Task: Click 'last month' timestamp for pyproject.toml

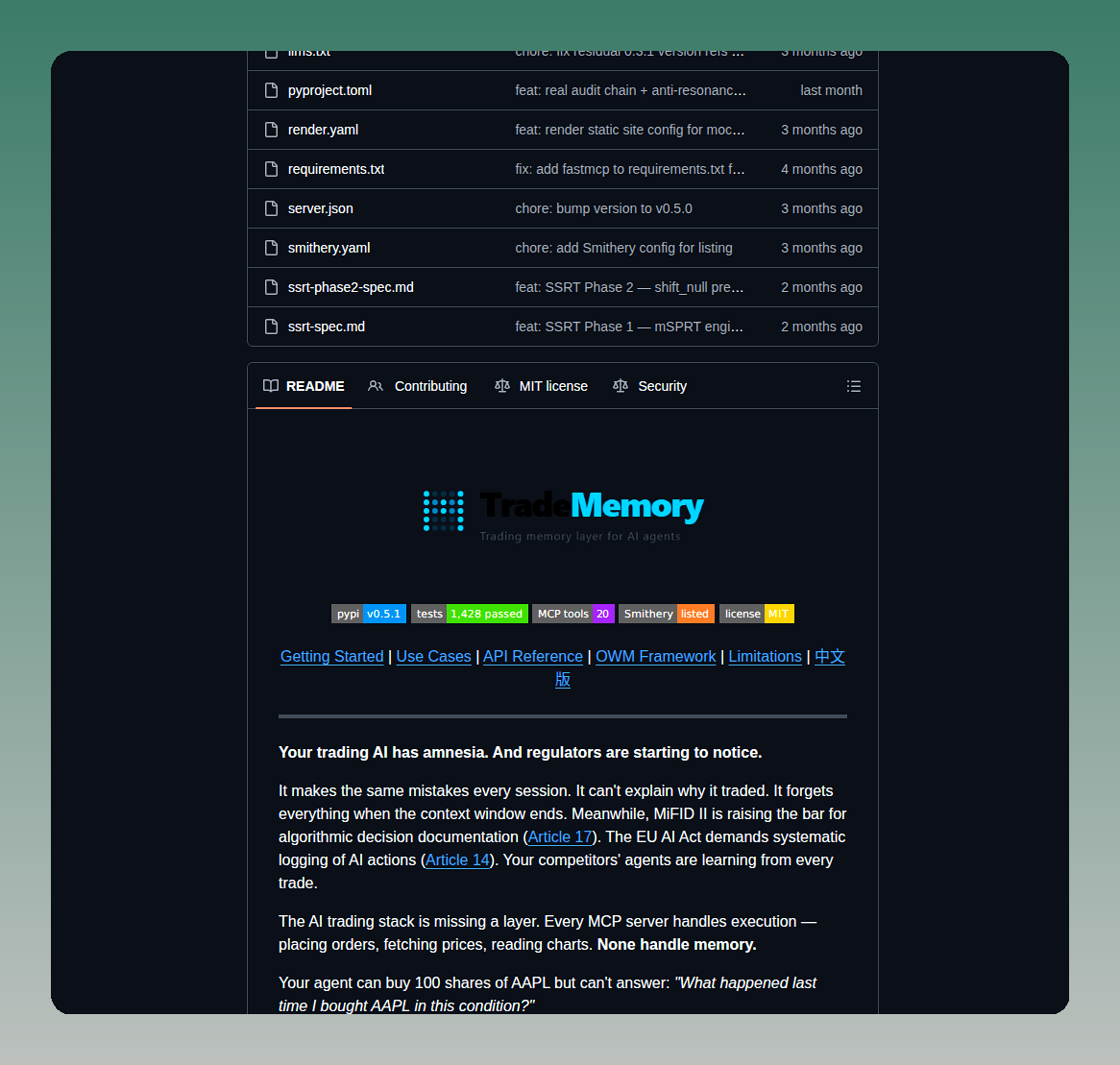Action: tap(831, 90)
